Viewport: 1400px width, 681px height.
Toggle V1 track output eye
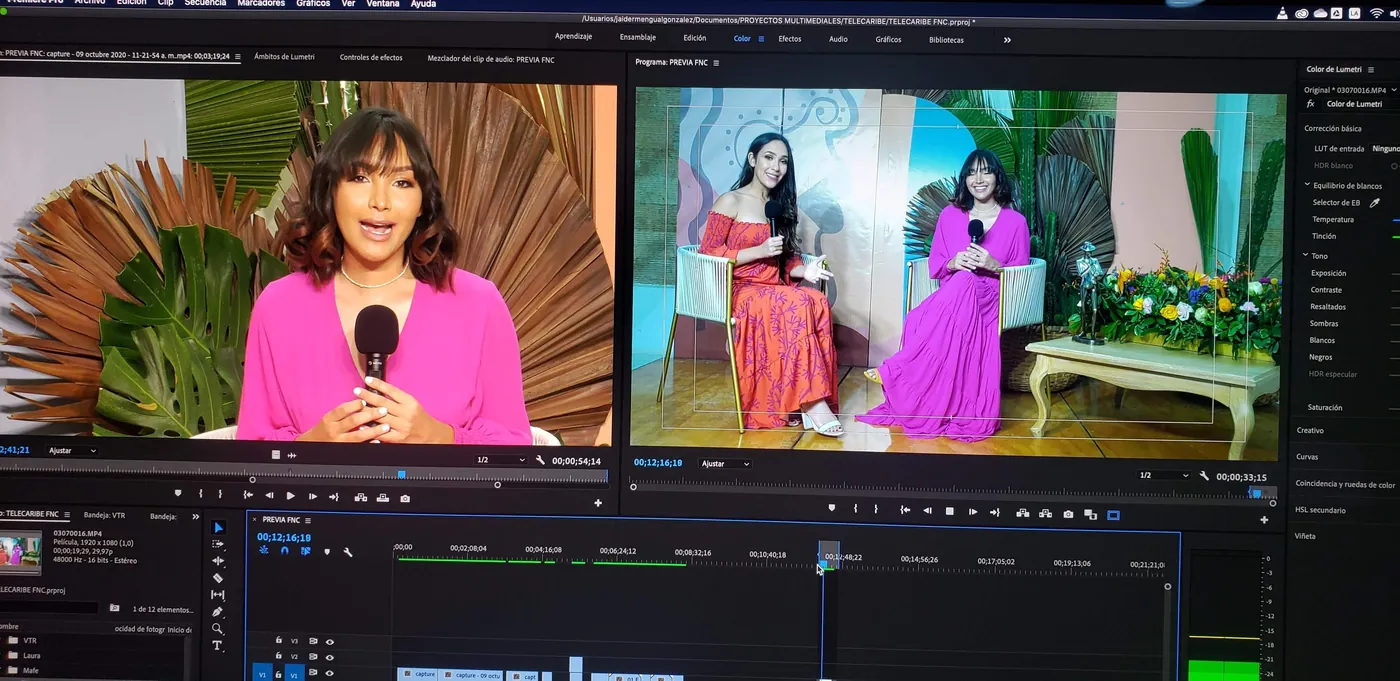point(330,674)
